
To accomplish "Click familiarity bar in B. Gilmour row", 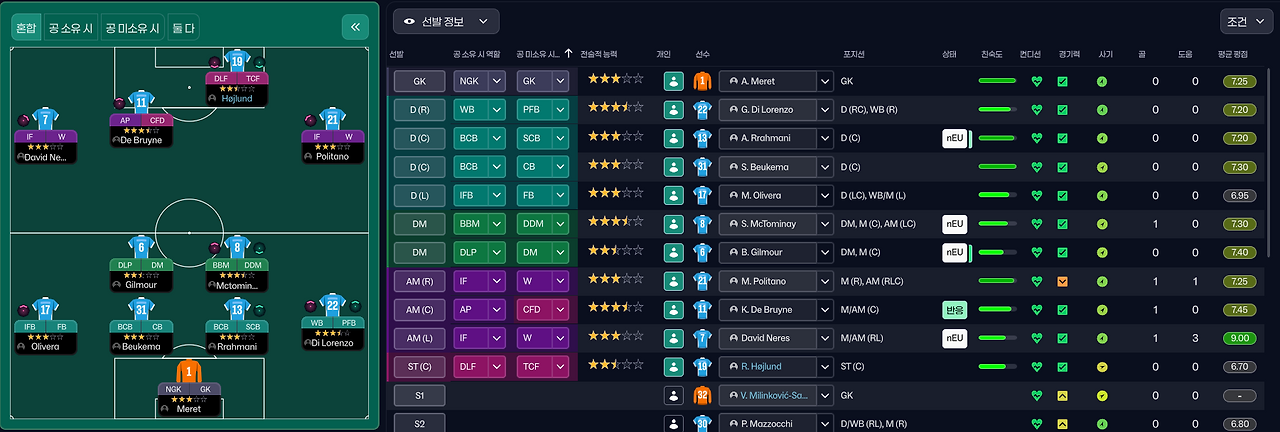I will [997, 253].
